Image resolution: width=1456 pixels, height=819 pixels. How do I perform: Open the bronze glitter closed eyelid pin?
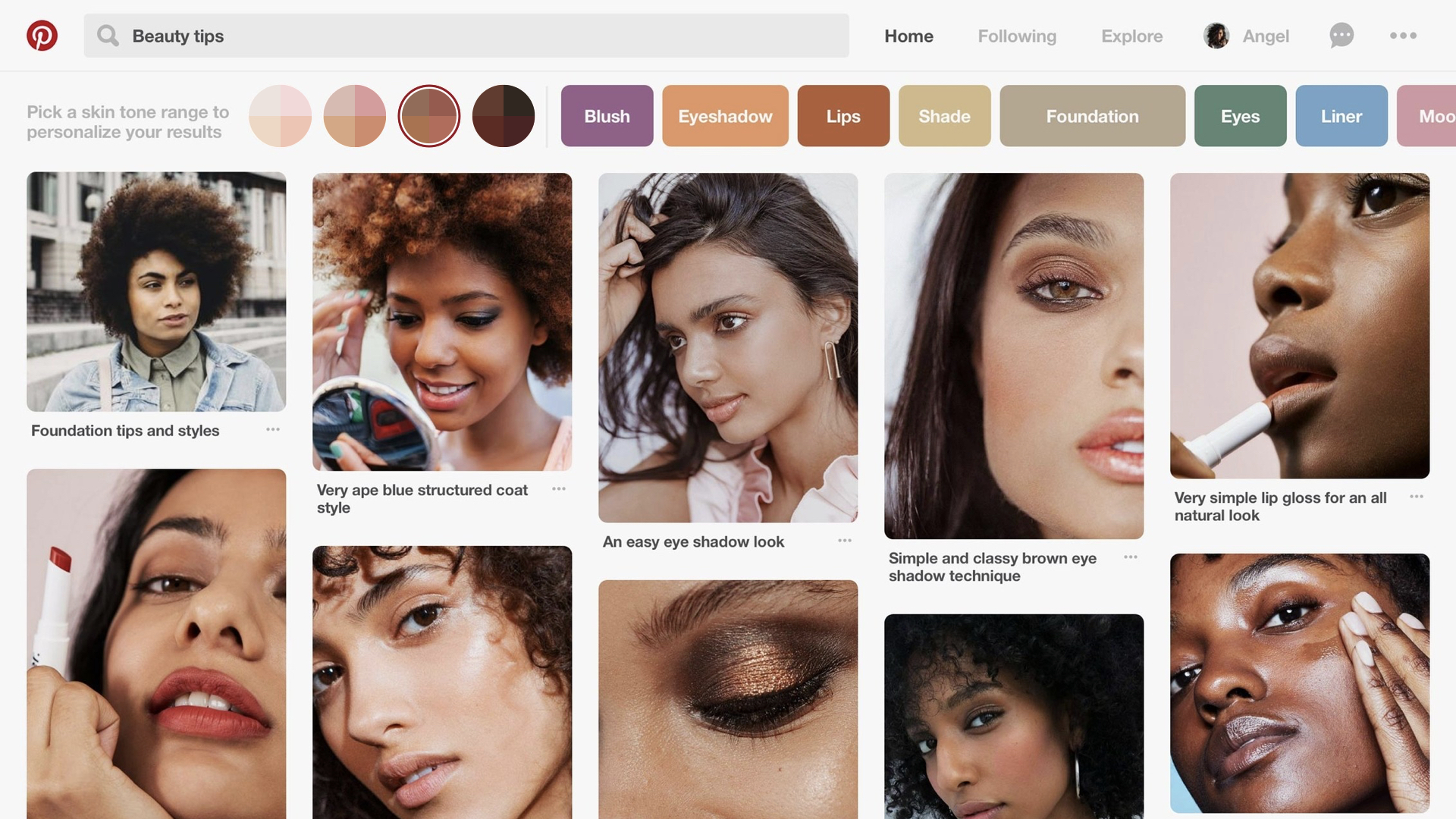coord(728,699)
